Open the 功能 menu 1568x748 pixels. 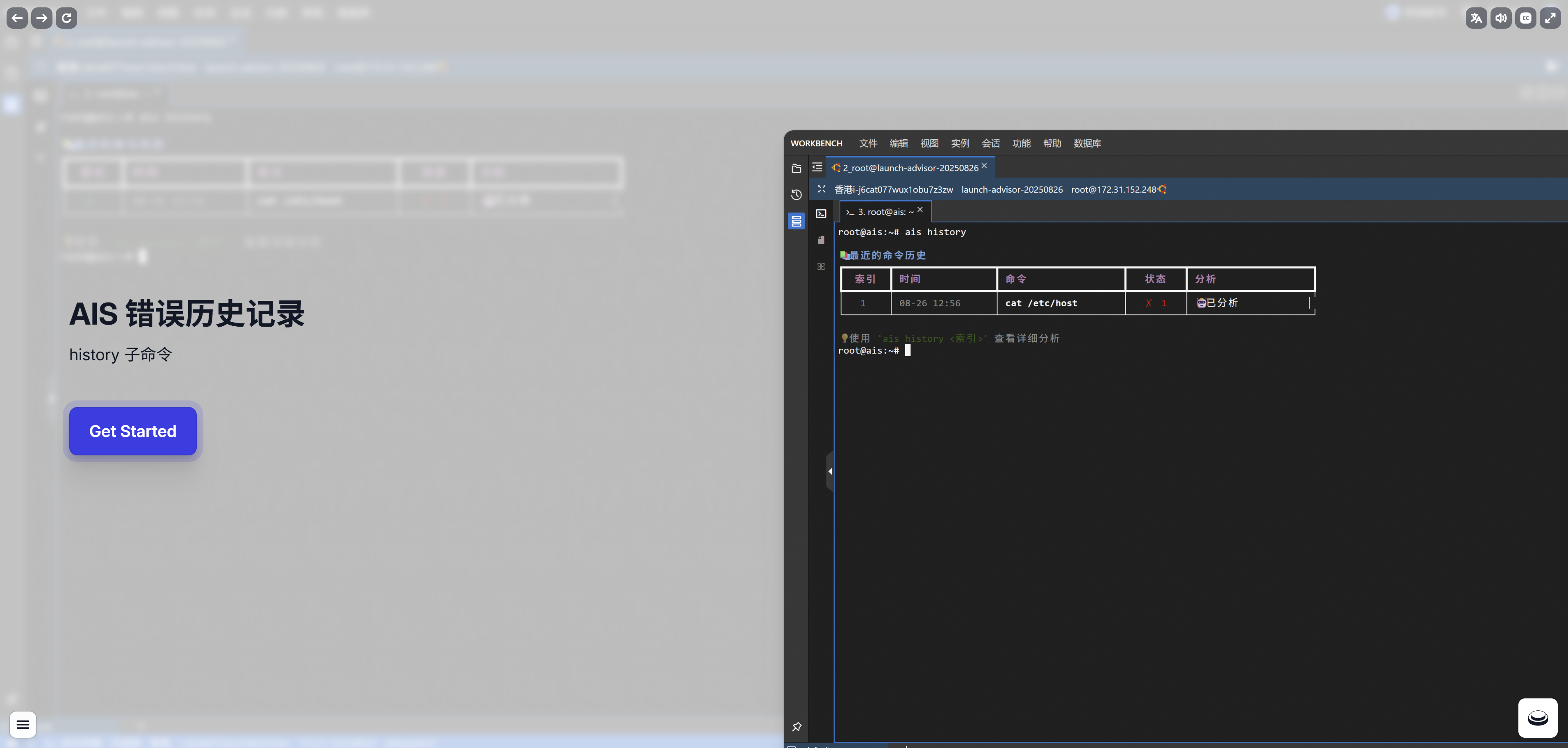(x=1022, y=143)
